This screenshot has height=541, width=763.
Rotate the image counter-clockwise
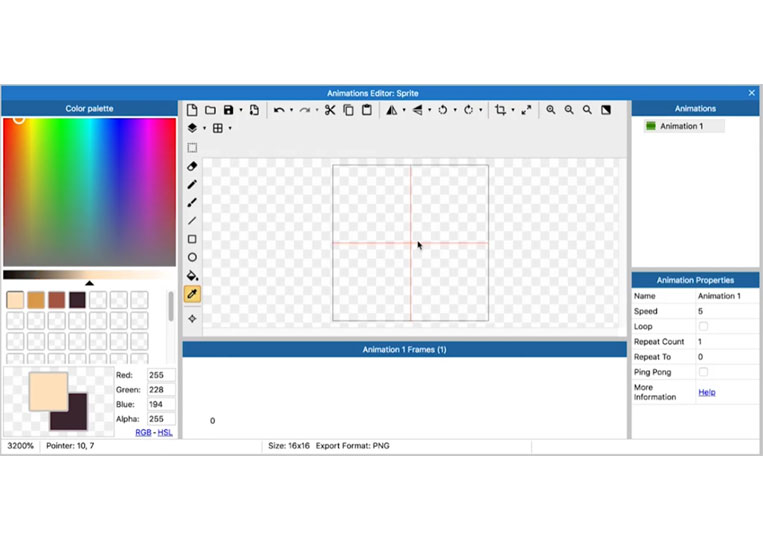pyautogui.click(x=443, y=110)
